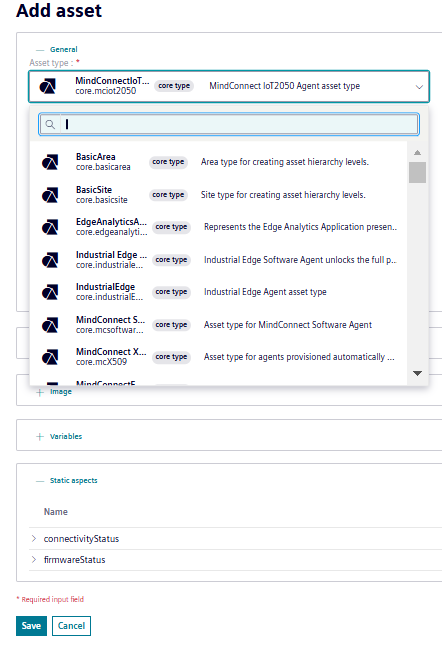442x645 pixels.
Task: Click text 'MindConnect IoT2050 Agent asset type'
Action: pyautogui.click(x=285, y=86)
